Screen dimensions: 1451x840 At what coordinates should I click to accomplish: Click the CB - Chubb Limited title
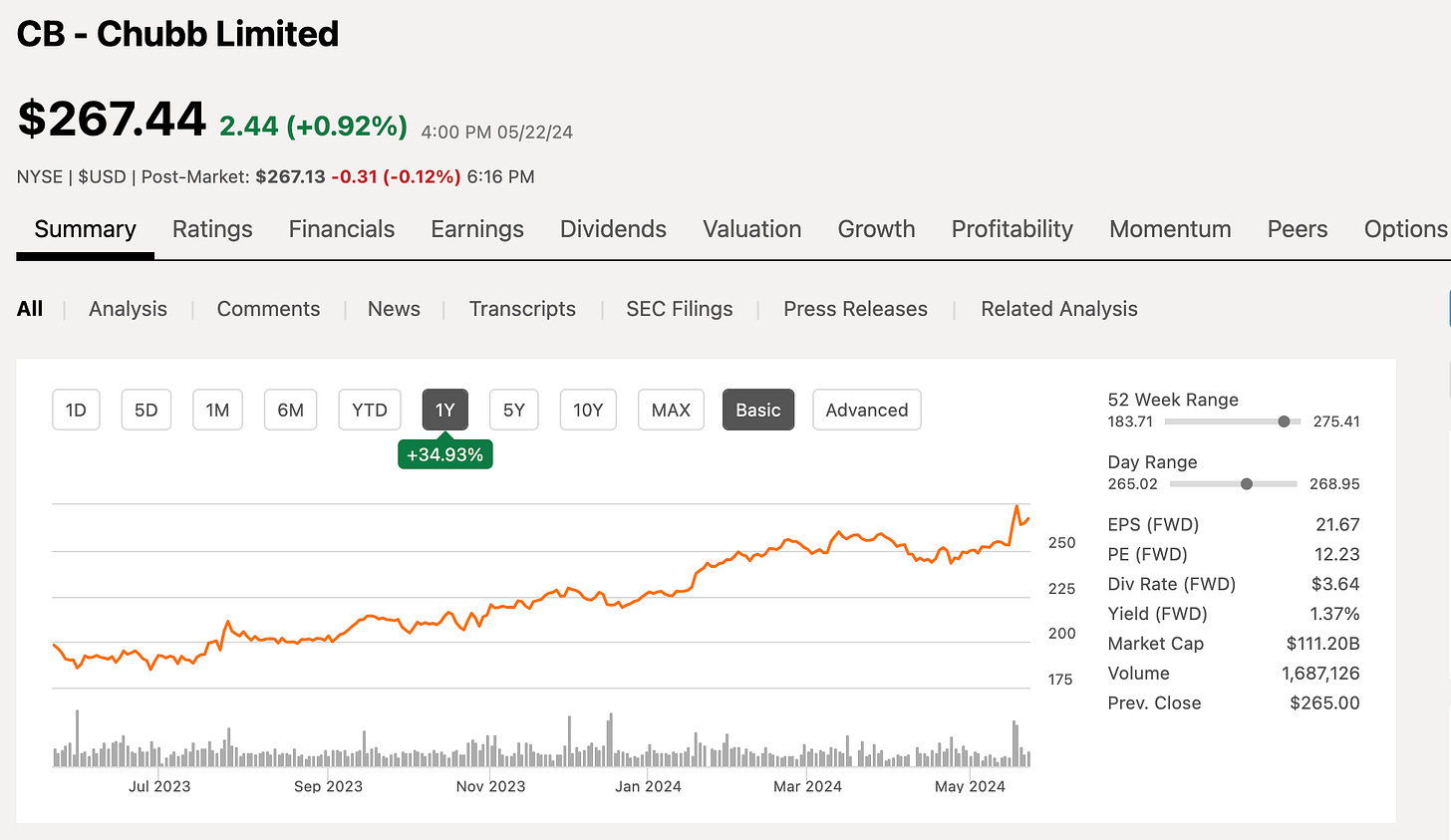click(178, 34)
